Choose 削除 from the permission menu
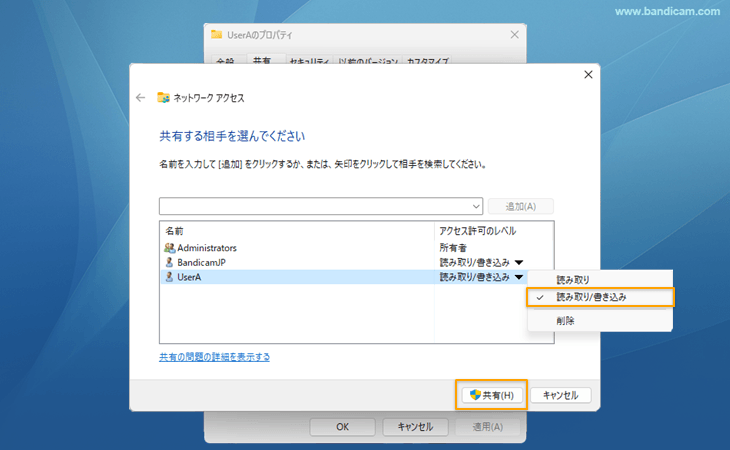The image size is (730, 450). [600, 321]
